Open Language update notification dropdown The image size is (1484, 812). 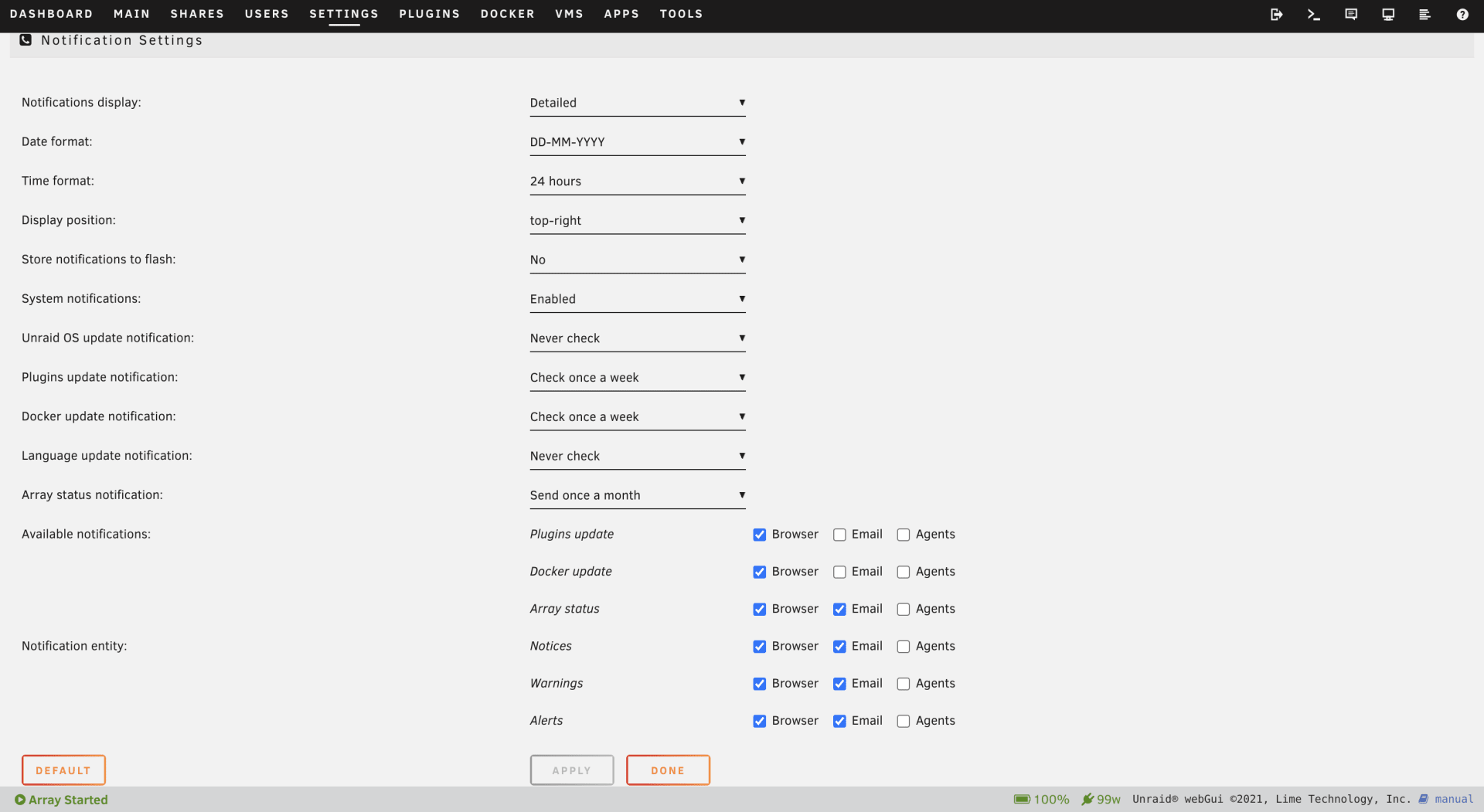[x=638, y=457]
